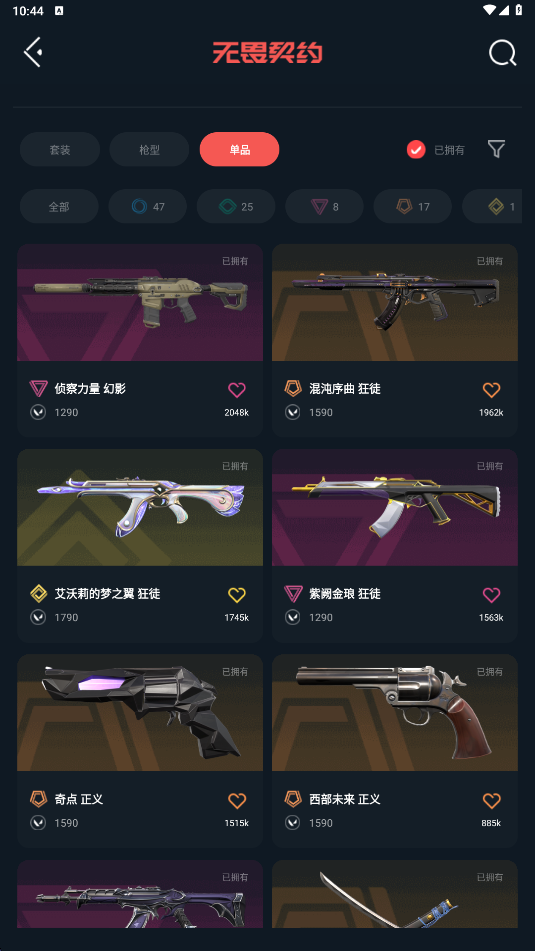535x951 pixels.
Task: Open the filter funnel icon
Action: coord(496,149)
